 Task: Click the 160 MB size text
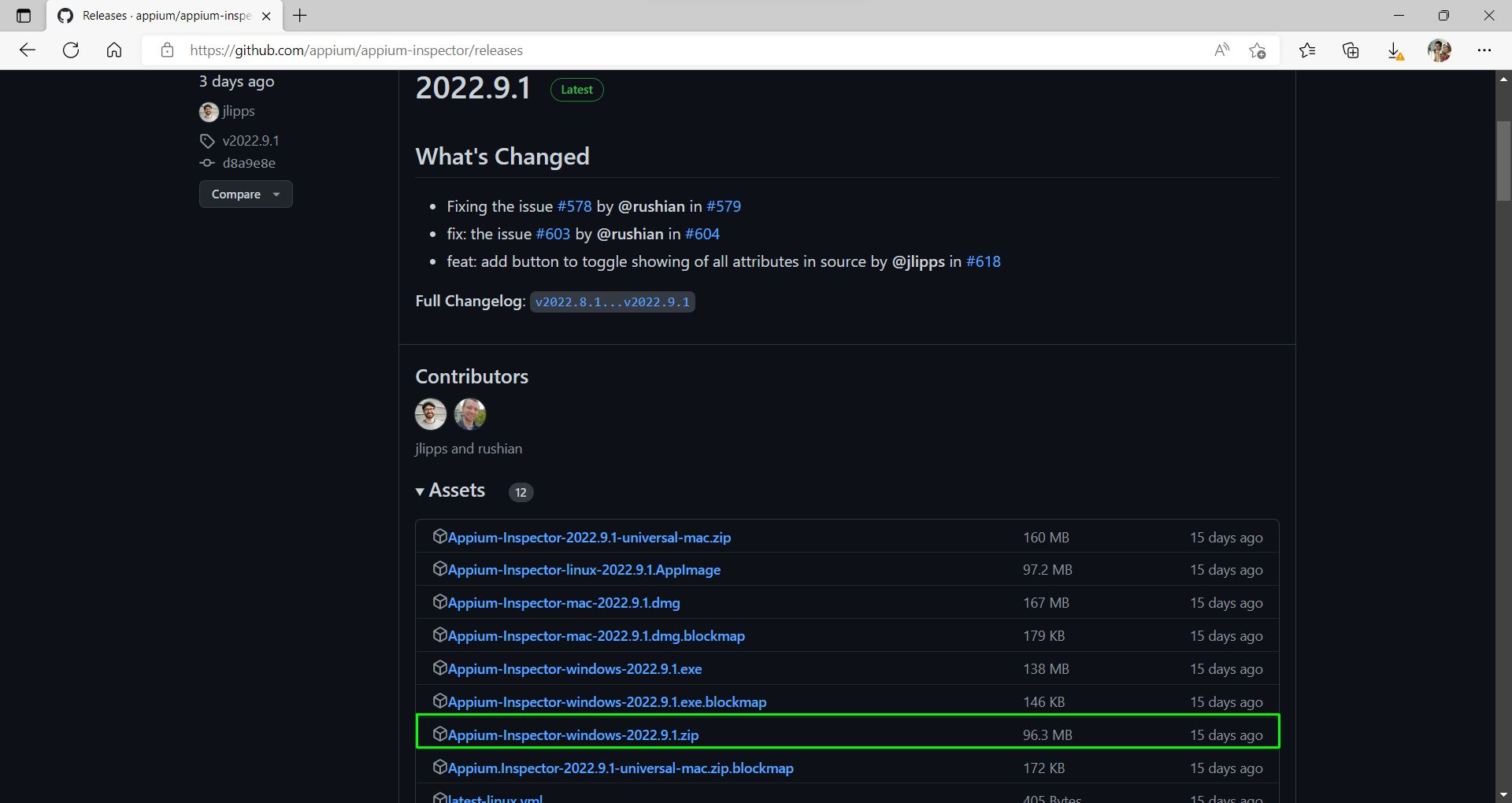(x=1046, y=538)
